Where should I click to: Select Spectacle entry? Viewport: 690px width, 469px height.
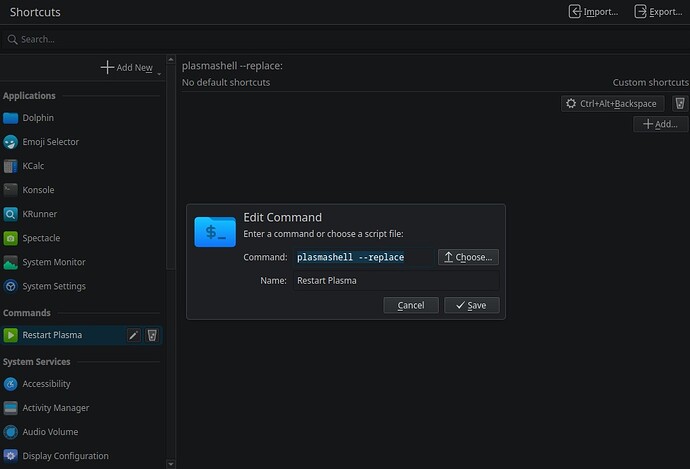pos(82,238)
